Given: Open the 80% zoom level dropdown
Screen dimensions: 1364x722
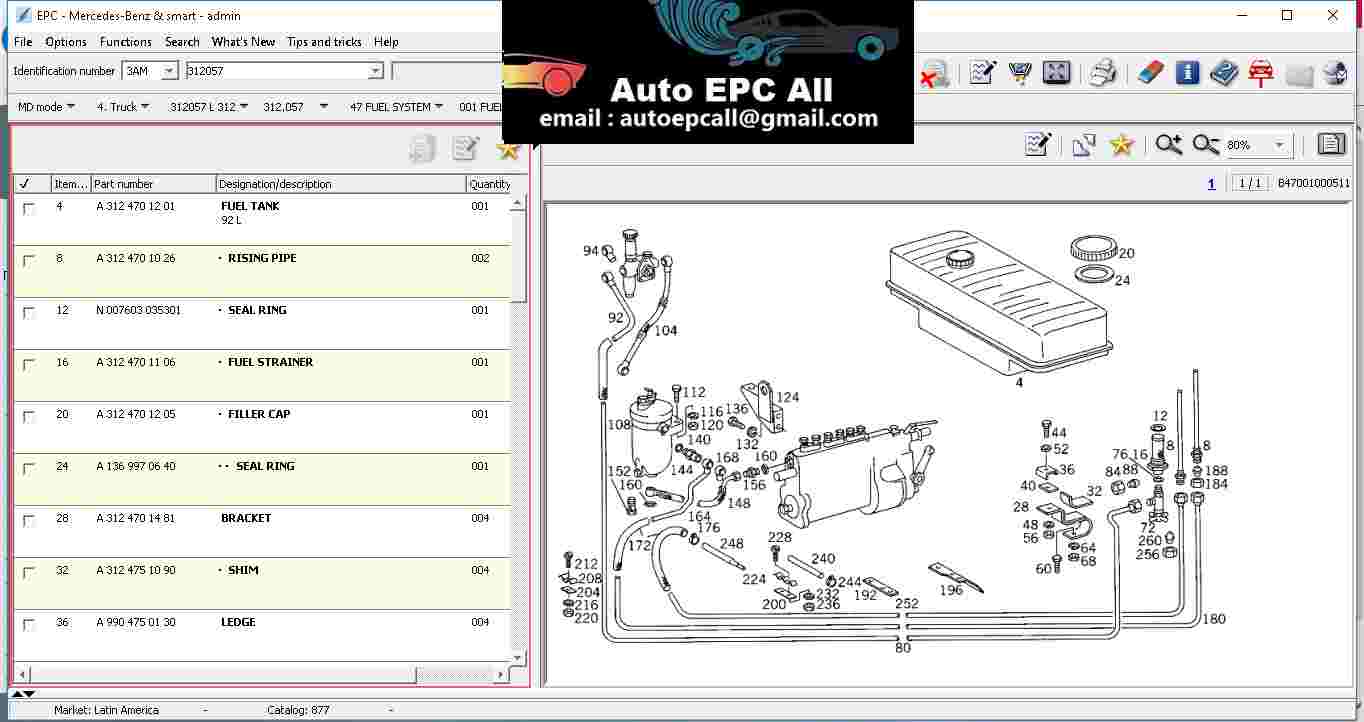Looking at the screenshot, I should click(x=1279, y=145).
